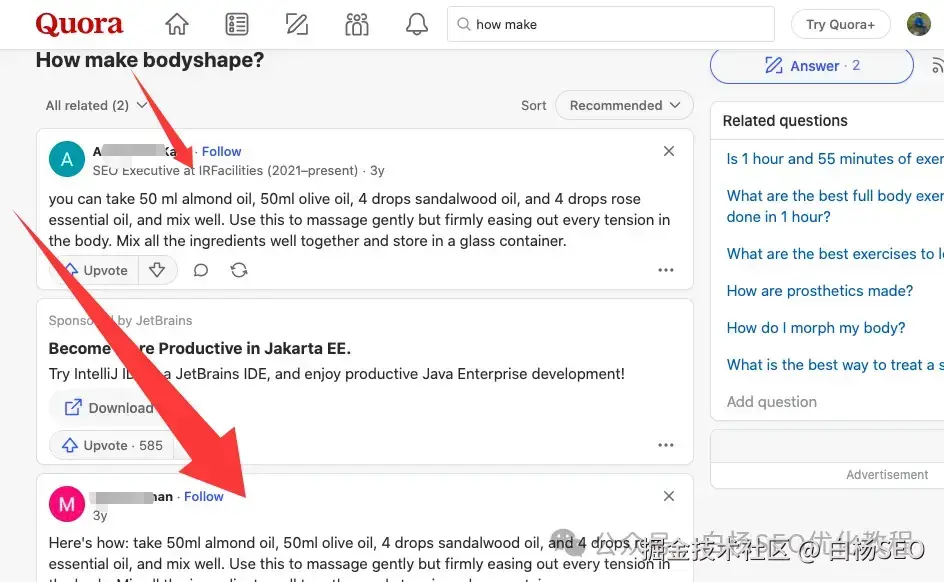This screenshot has width=944, height=582.
Task: Open the pink 'M' author avatar
Action: 67,504
